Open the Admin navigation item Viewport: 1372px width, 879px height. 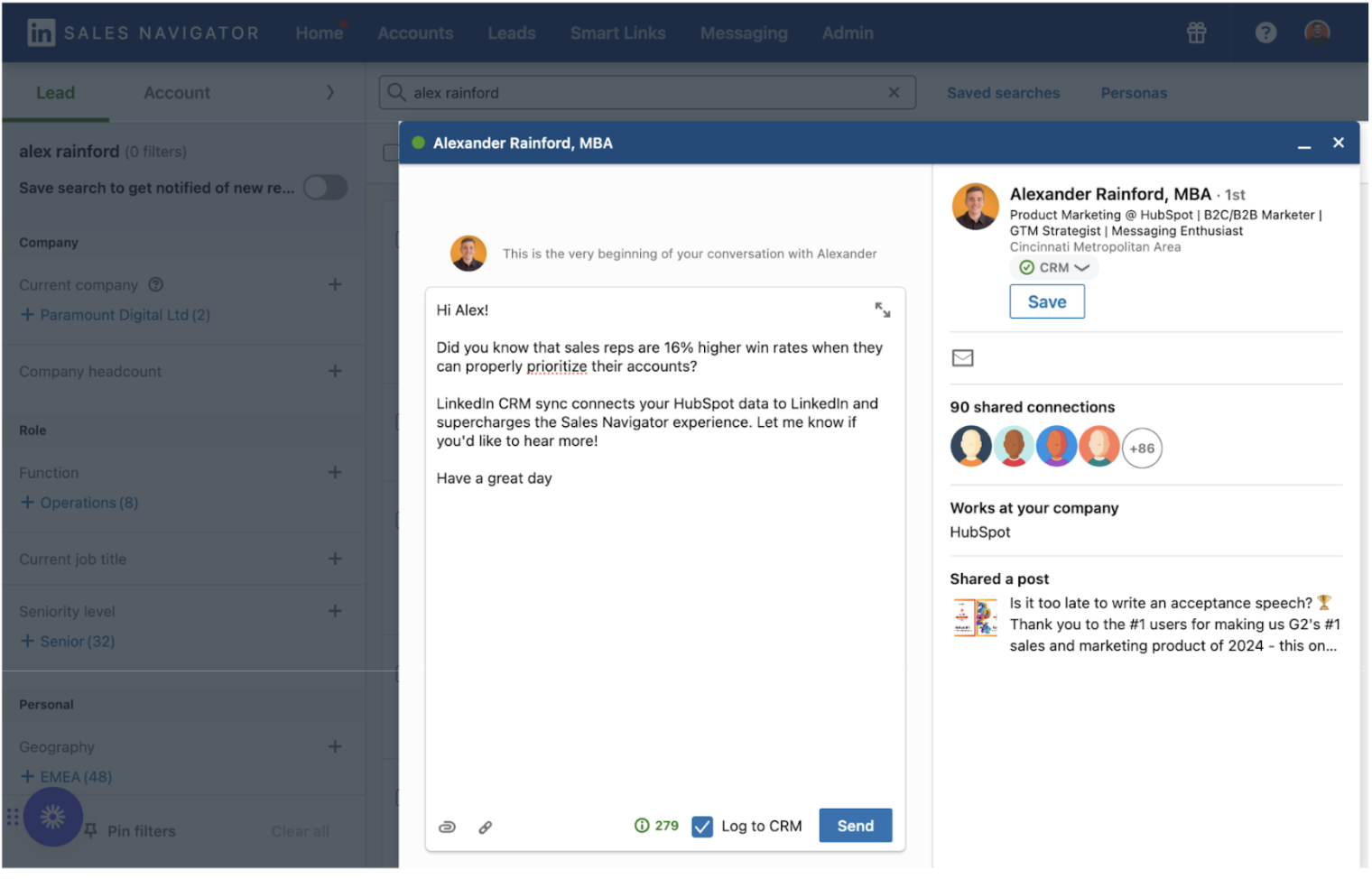coord(848,33)
